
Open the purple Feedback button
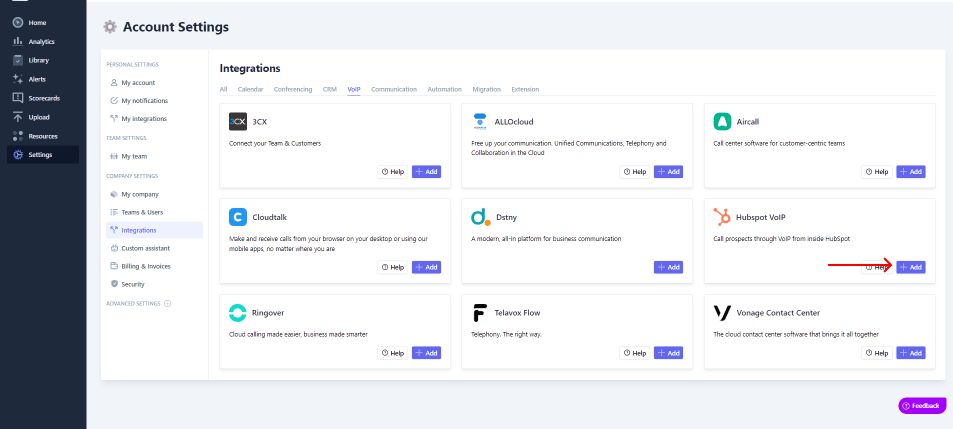point(920,405)
